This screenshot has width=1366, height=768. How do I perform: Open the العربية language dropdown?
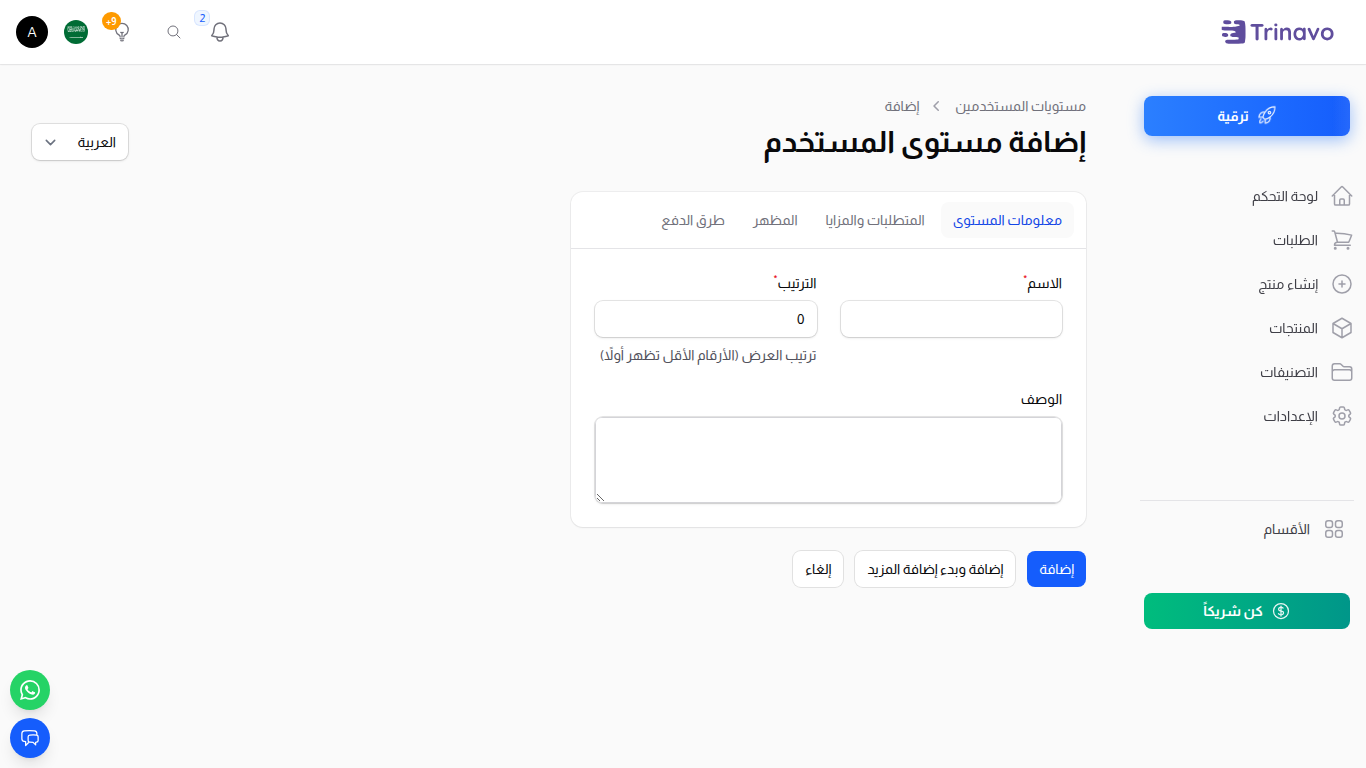coord(80,142)
